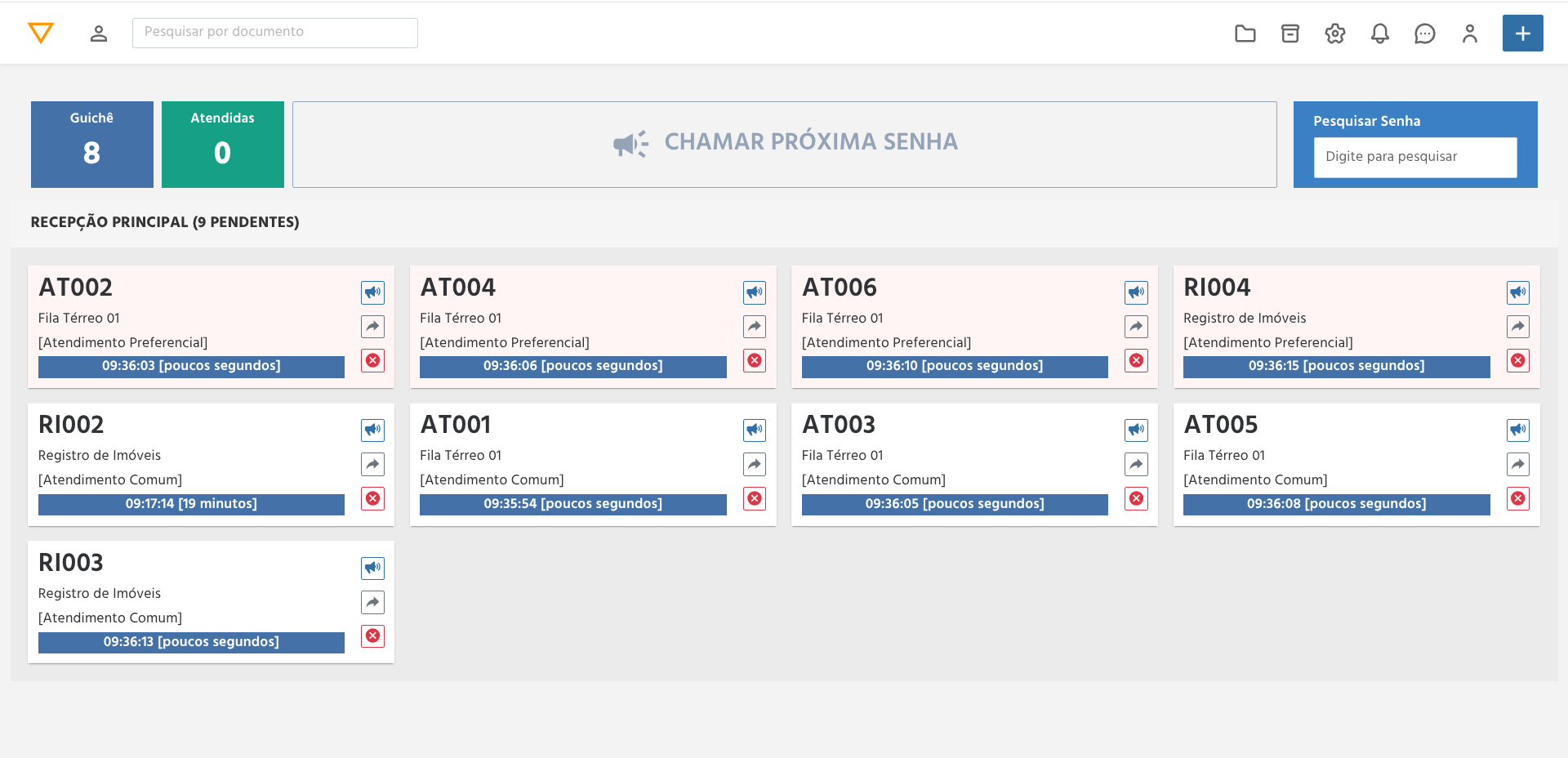This screenshot has width=1568, height=758.
Task: Open the user profile icon
Action: pyautogui.click(x=1470, y=33)
